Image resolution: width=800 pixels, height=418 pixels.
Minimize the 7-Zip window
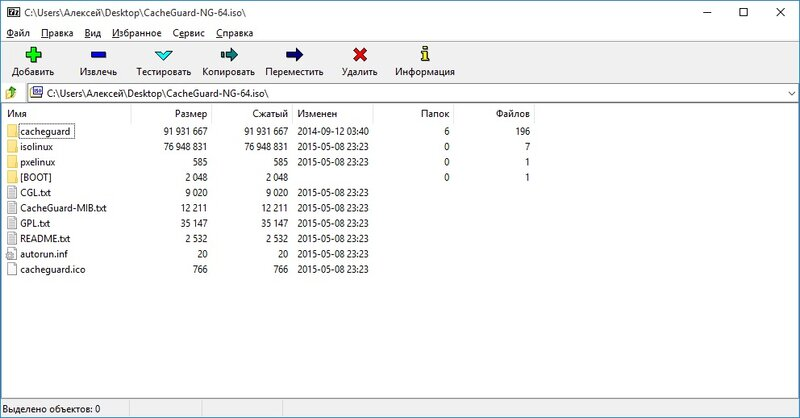click(707, 12)
